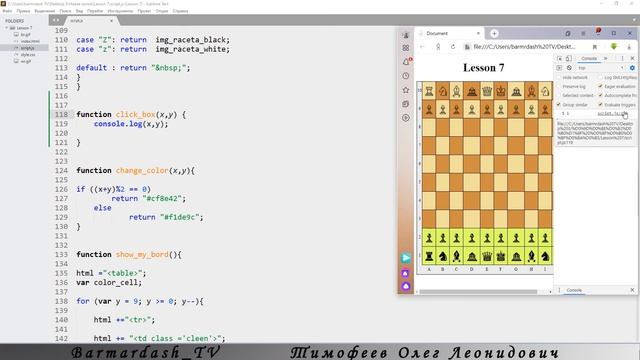Click the page info icon in address bar
640x360 pixels.
(467, 47)
